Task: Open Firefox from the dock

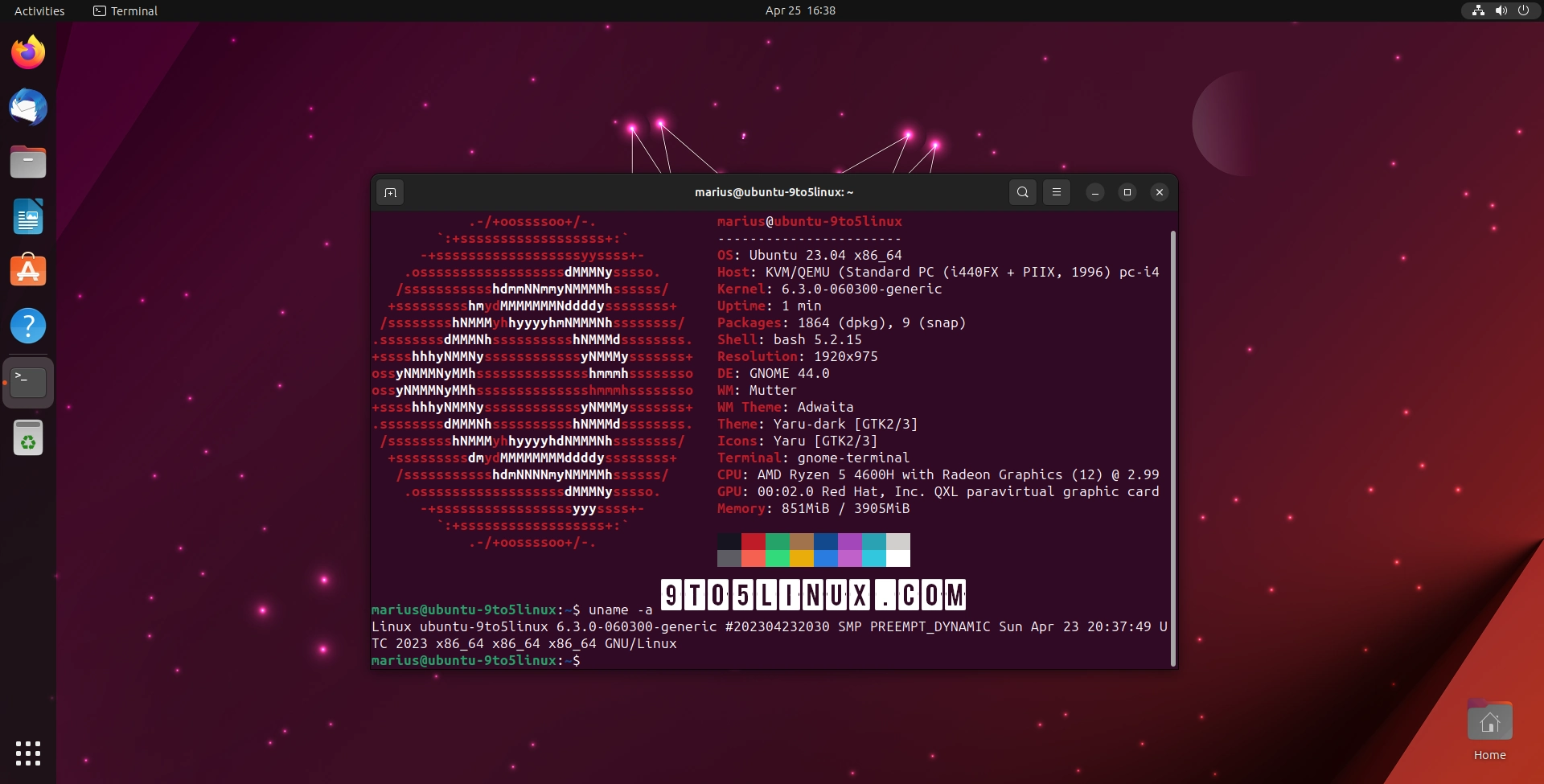Action: (28, 51)
